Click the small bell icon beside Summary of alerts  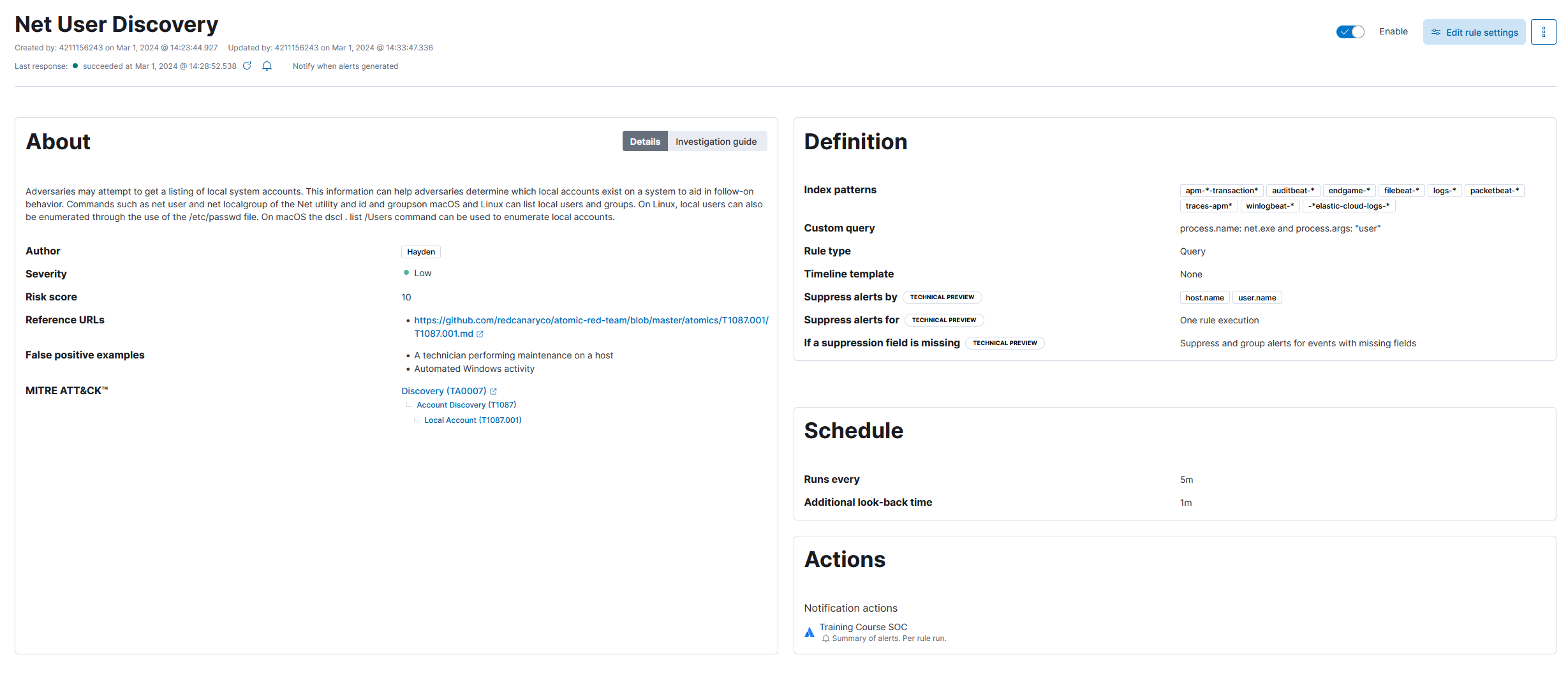coord(825,638)
